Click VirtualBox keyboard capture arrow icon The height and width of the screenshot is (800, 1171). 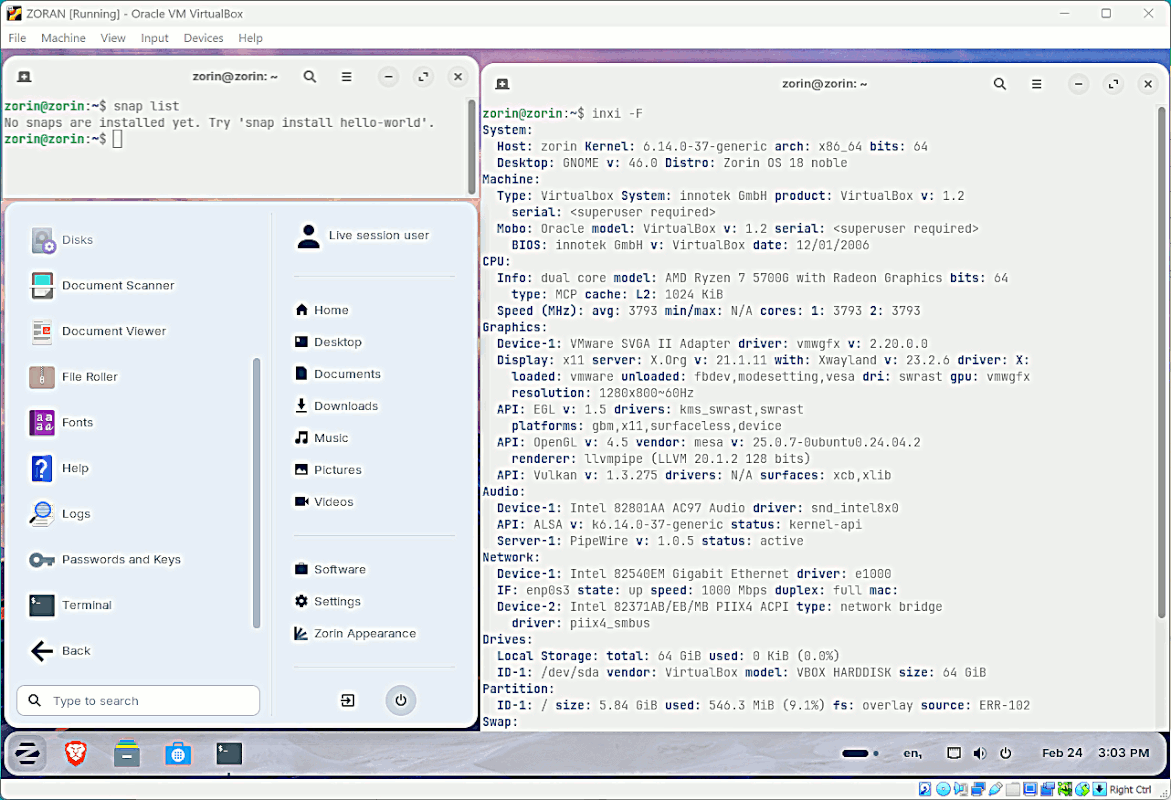[x=1099, y=789]
